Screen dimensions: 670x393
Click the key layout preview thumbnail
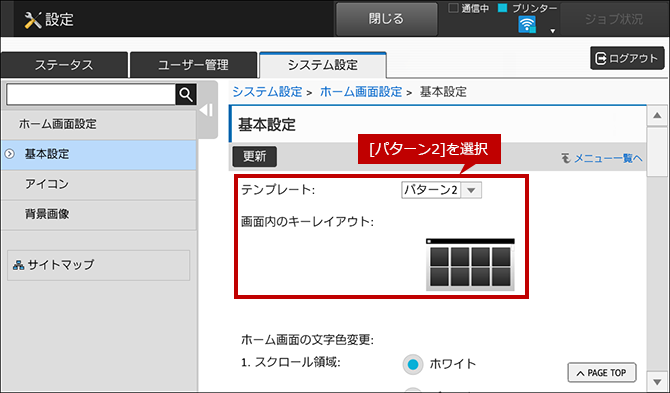click(470, 264)
